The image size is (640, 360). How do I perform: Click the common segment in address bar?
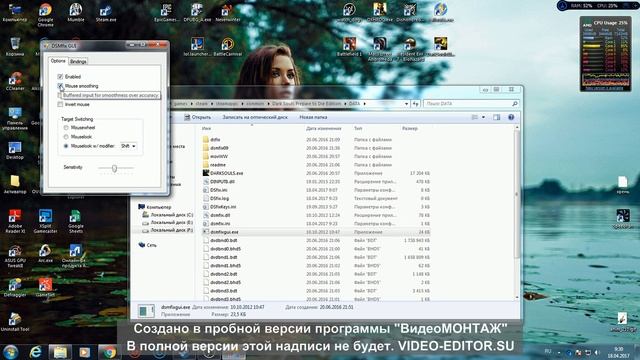[255, 104]
